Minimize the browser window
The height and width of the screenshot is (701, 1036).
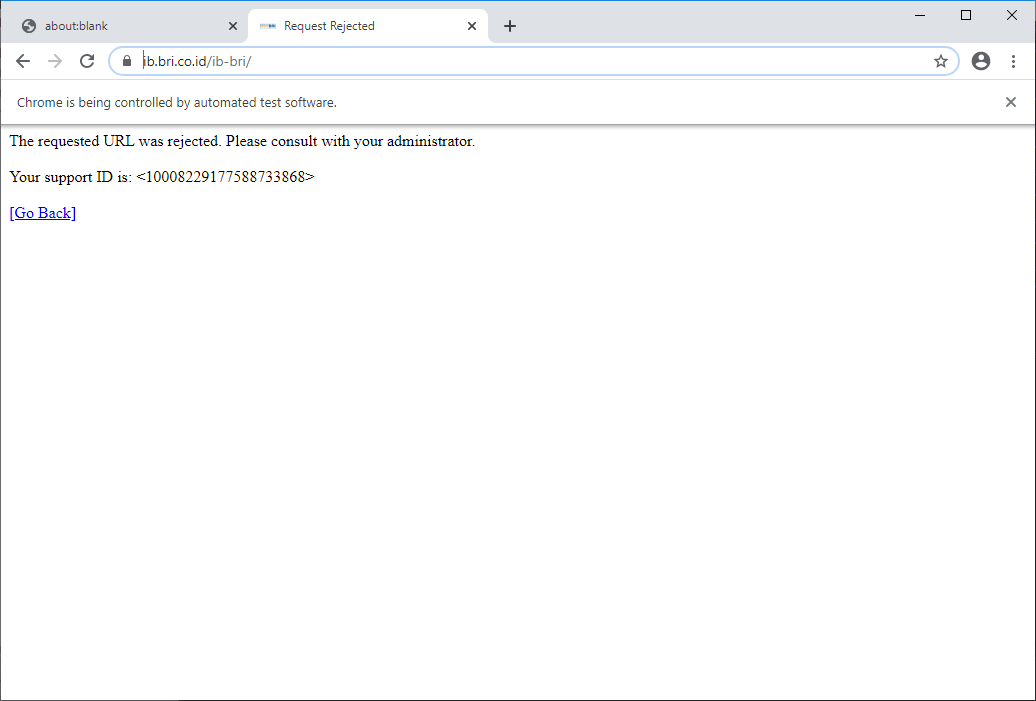click(919, 15)
